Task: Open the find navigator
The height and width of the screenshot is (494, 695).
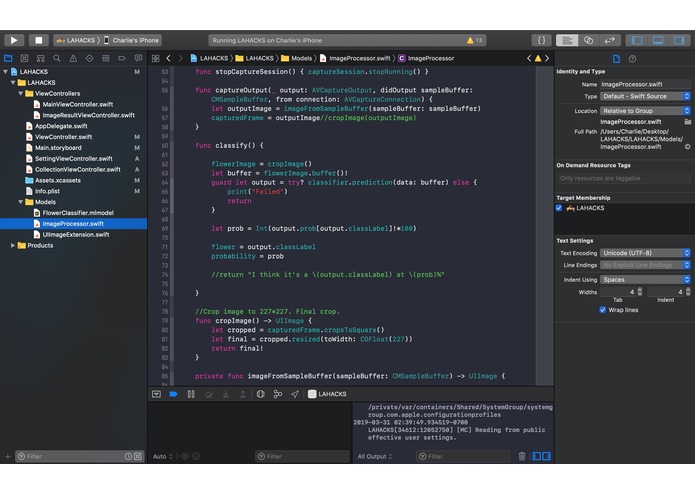Action: [x=57, y=58]
